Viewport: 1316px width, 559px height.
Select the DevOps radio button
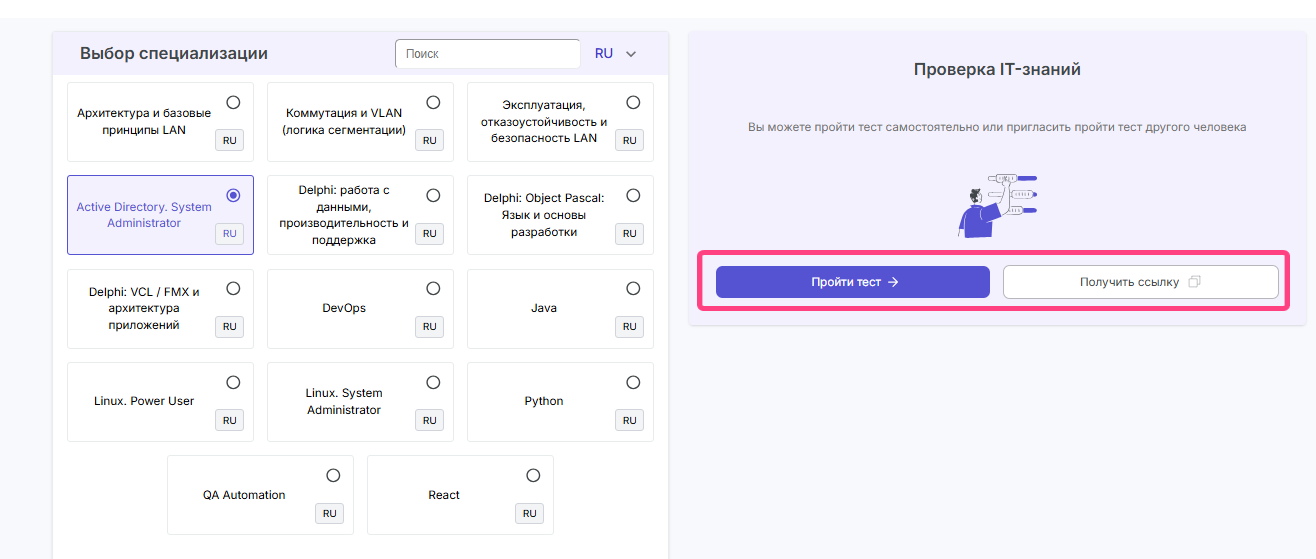pos(433,289)
